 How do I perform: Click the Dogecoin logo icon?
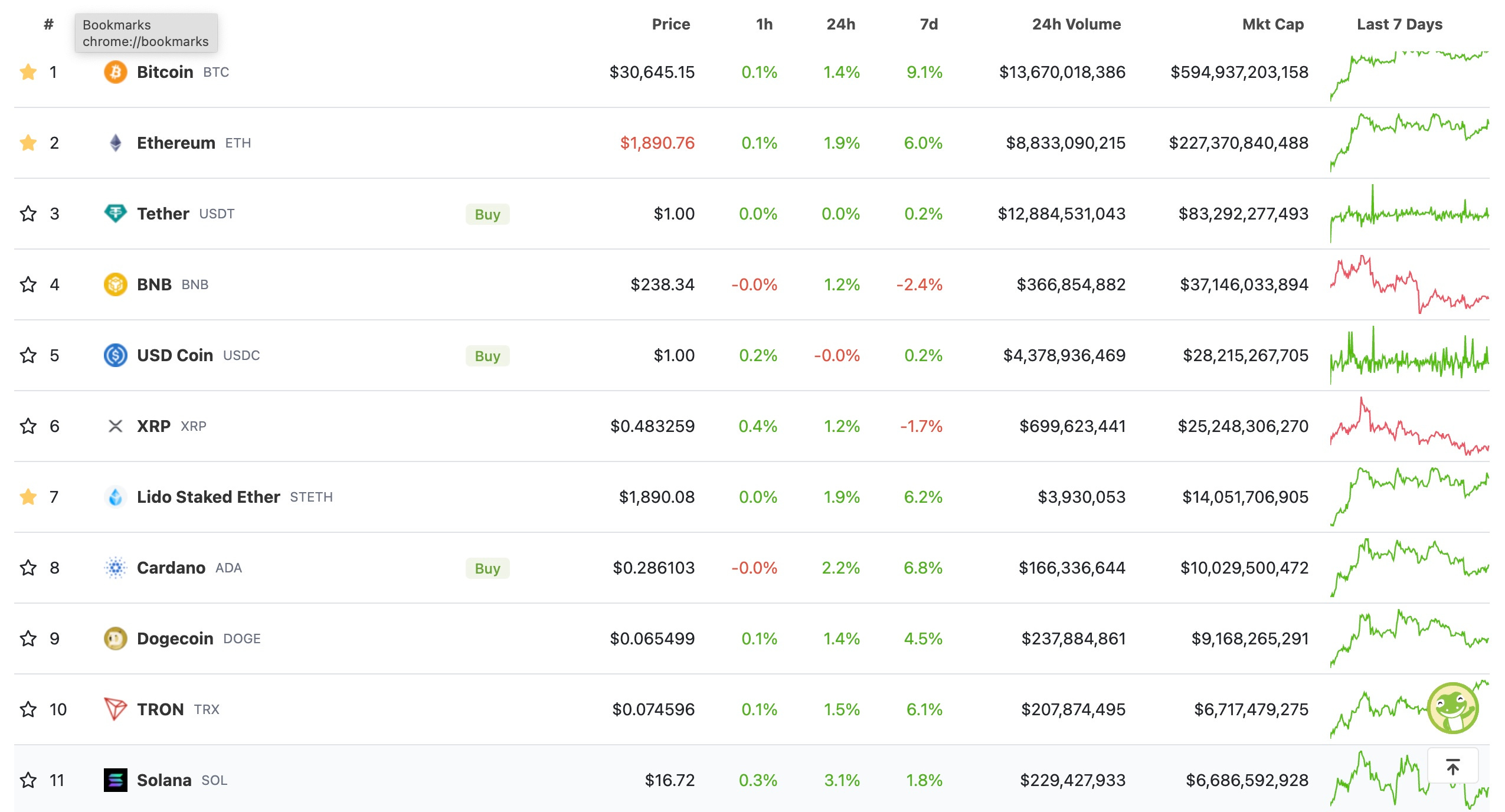(115, 639)
